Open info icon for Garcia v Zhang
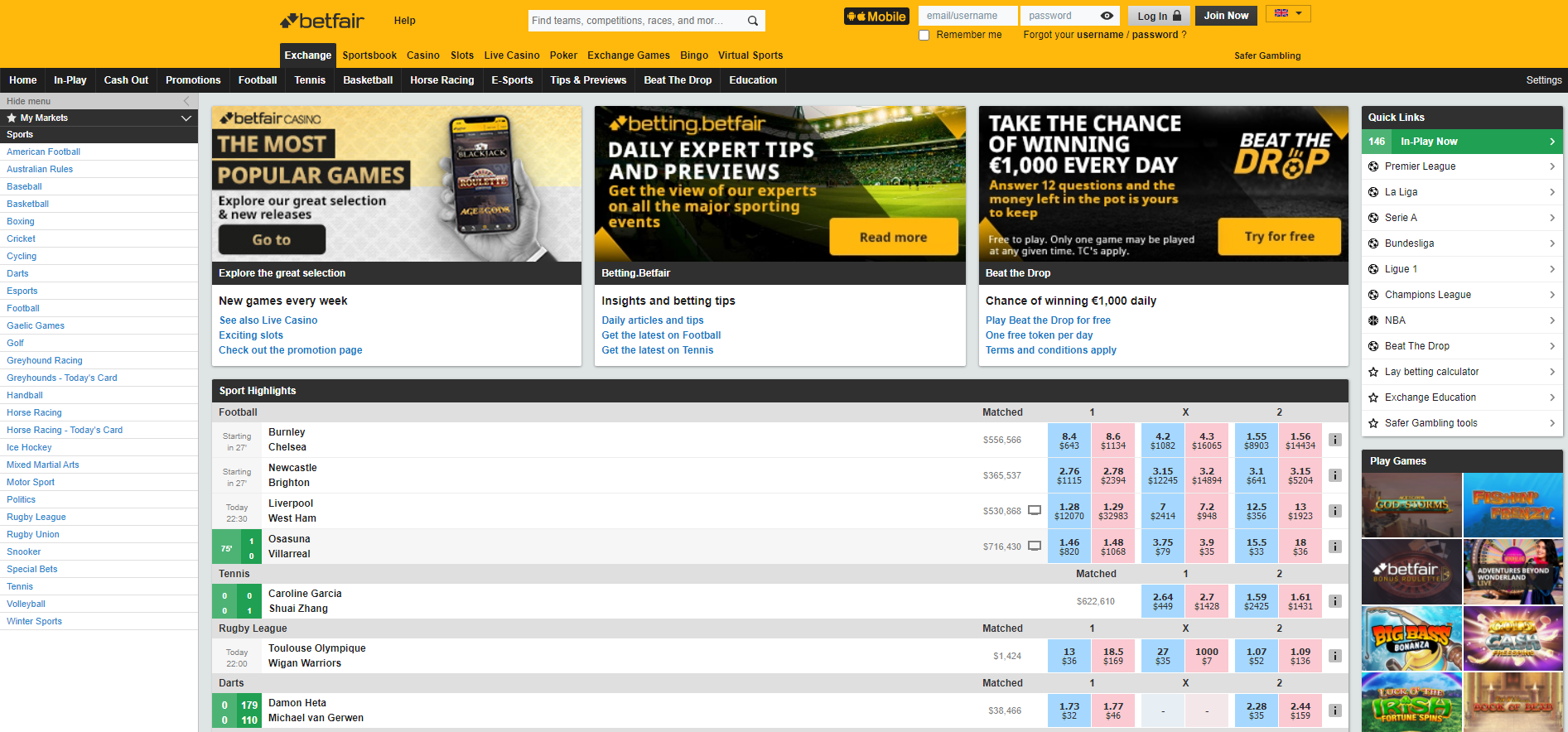This screenshot has width=1568, height=732. 1335,601
